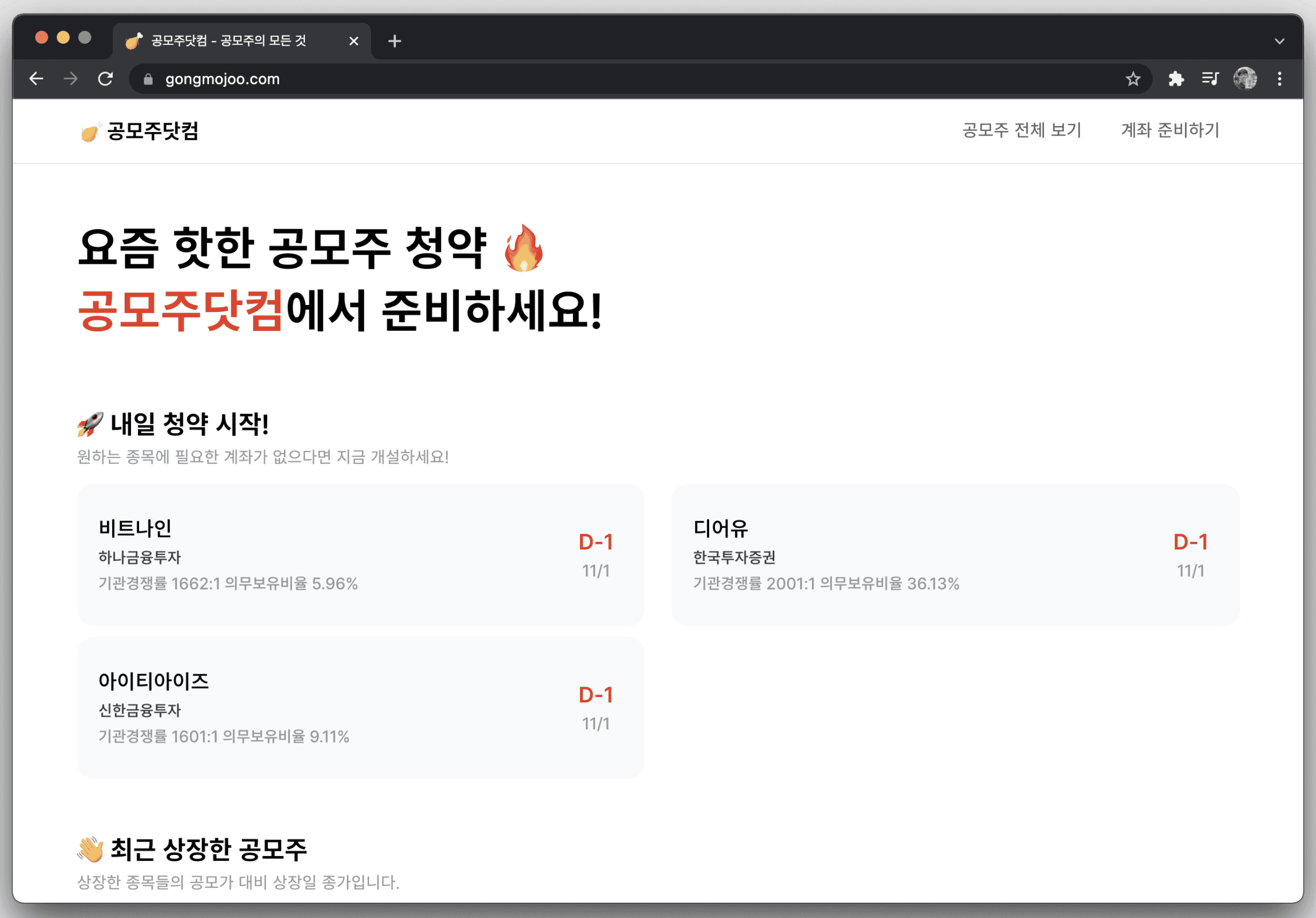This screenshot has width=1316, height=918.
Task: Open 공모주 전체 보기 menu item
Action: [1020, 131]
